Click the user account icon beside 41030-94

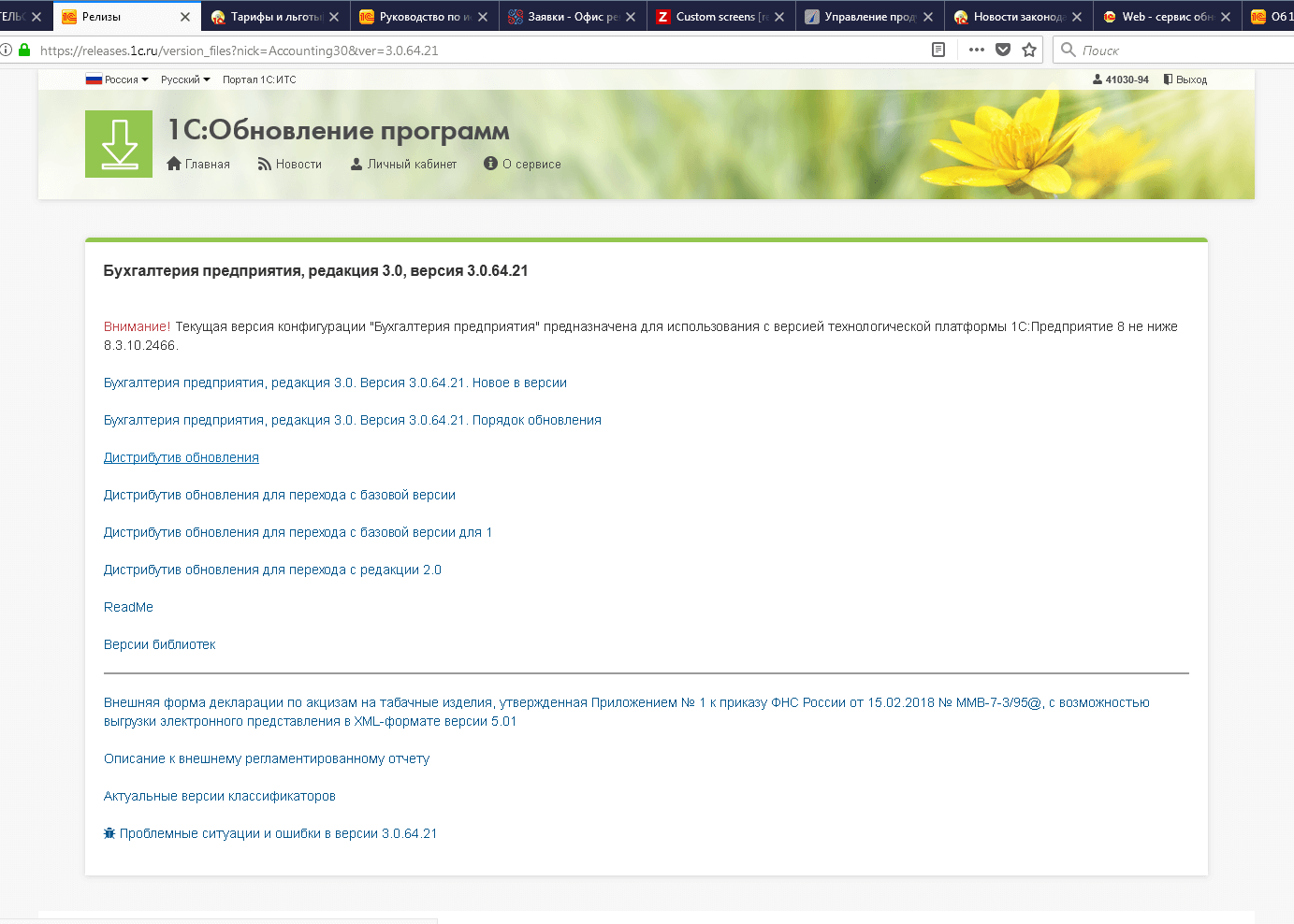[1098, 79]
